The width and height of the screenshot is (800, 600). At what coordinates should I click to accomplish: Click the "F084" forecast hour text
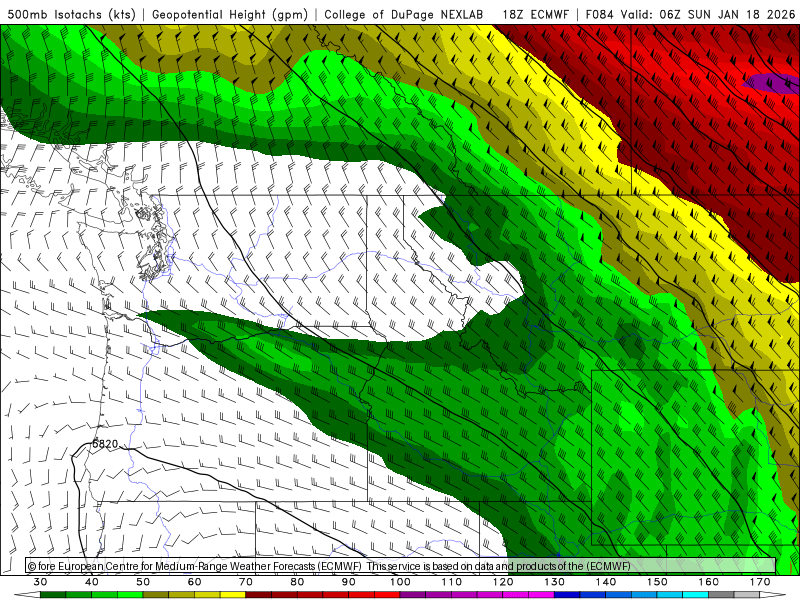pos(599,14)
